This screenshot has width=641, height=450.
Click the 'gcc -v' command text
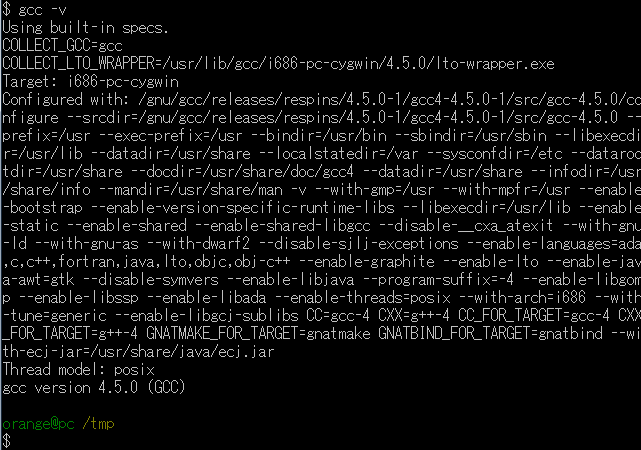point(42,9)
